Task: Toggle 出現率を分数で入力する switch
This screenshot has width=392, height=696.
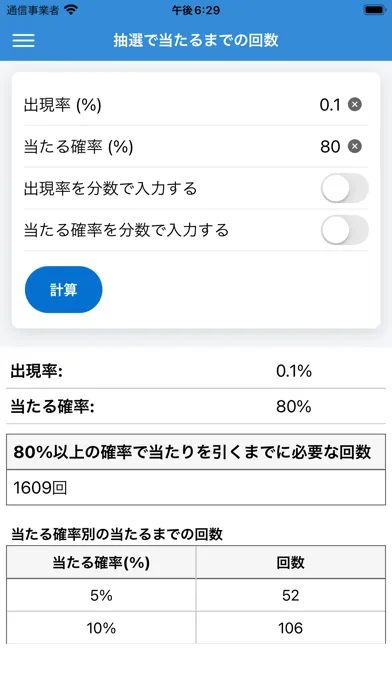Action: [x=345, y=188]
